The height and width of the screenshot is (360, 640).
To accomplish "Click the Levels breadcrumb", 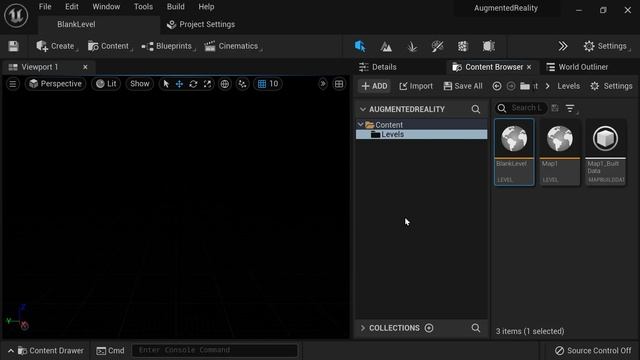I will 569,86.
